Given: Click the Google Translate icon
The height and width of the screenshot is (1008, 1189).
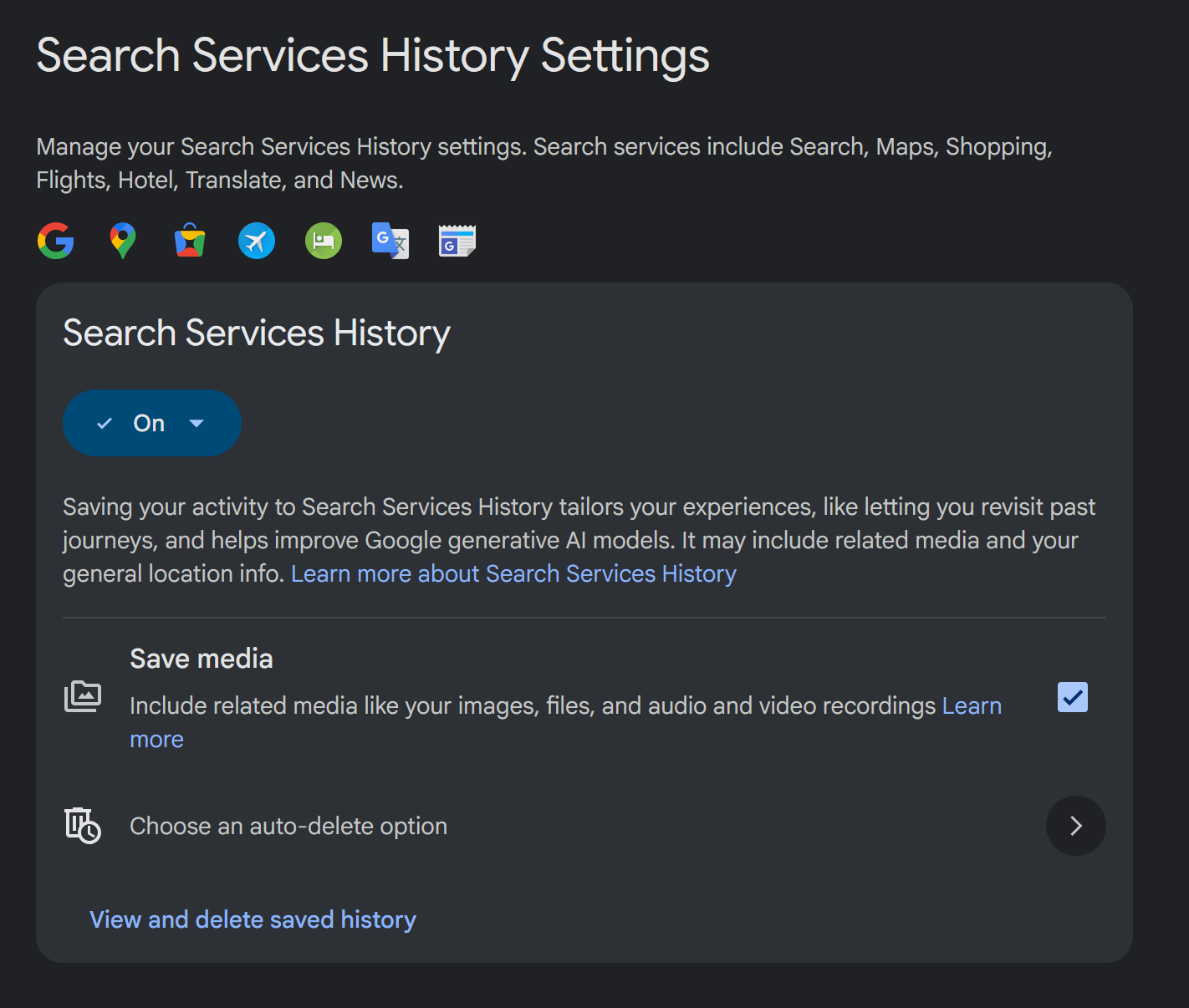Looking at the screenshot, I should [390, 241].
